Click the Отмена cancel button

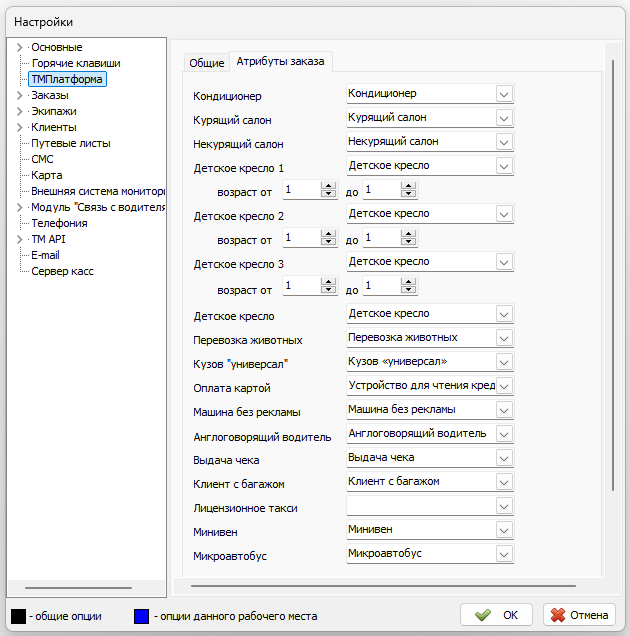[578, 614]
